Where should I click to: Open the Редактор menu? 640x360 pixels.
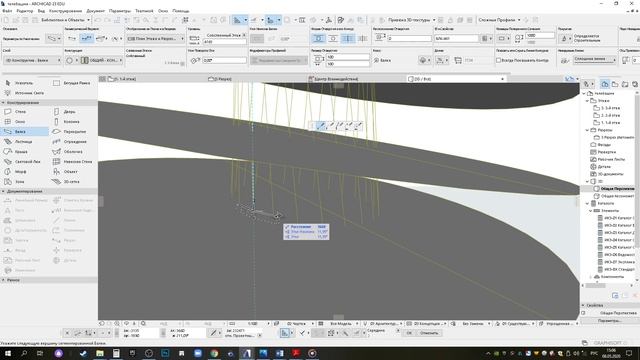[x=24, y=11]
